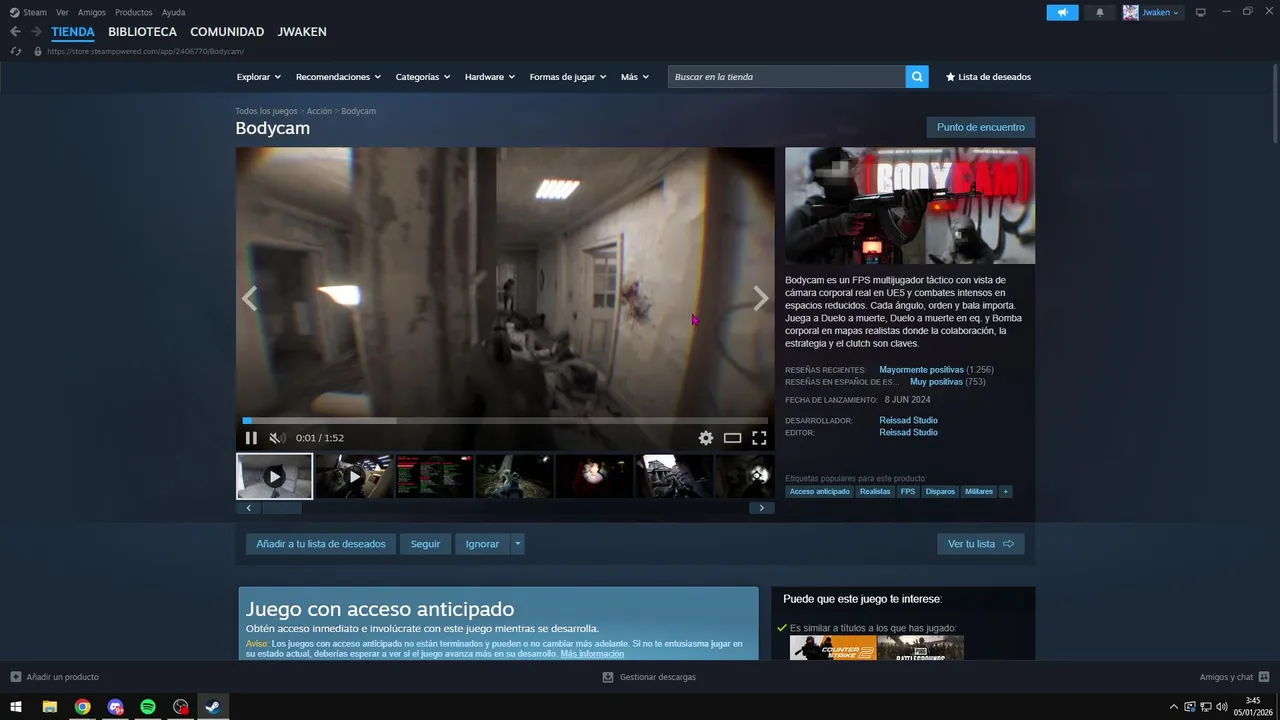The height and width of the screenshot is (720, 1280).
Task: Open Spotify from the taskbar
Action: click(148, 707)
